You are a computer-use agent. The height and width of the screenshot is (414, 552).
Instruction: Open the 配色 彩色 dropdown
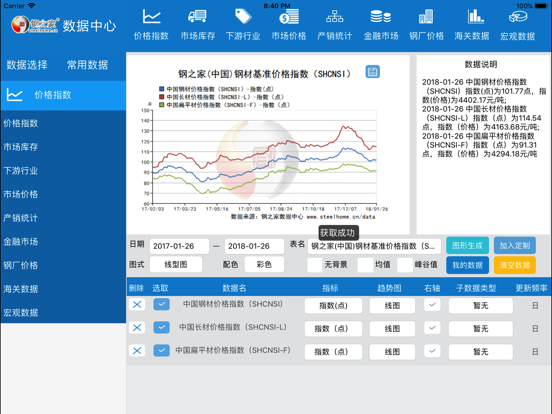[x=264, y=264]
